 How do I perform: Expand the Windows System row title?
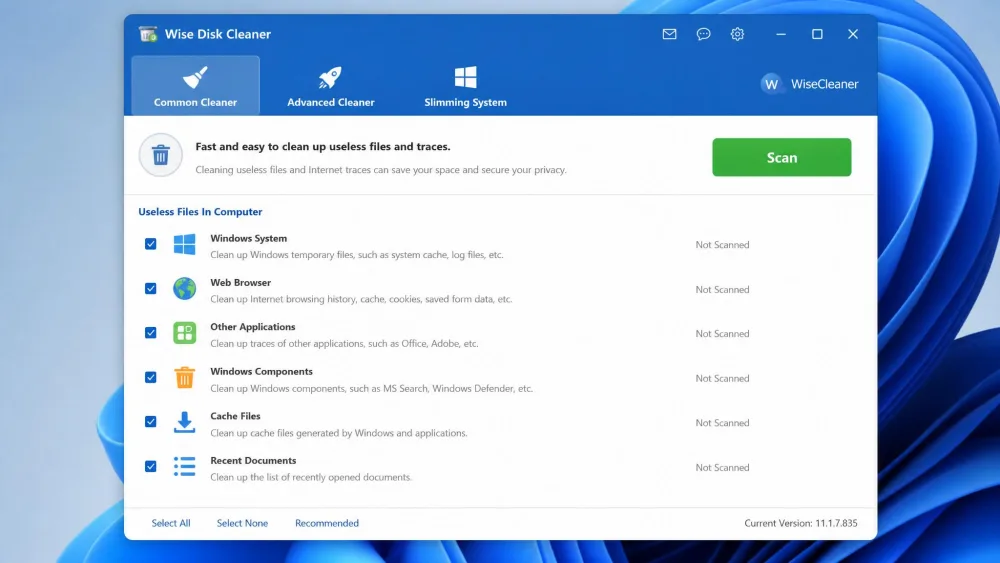pyautogui.click(x=249, y=238)
